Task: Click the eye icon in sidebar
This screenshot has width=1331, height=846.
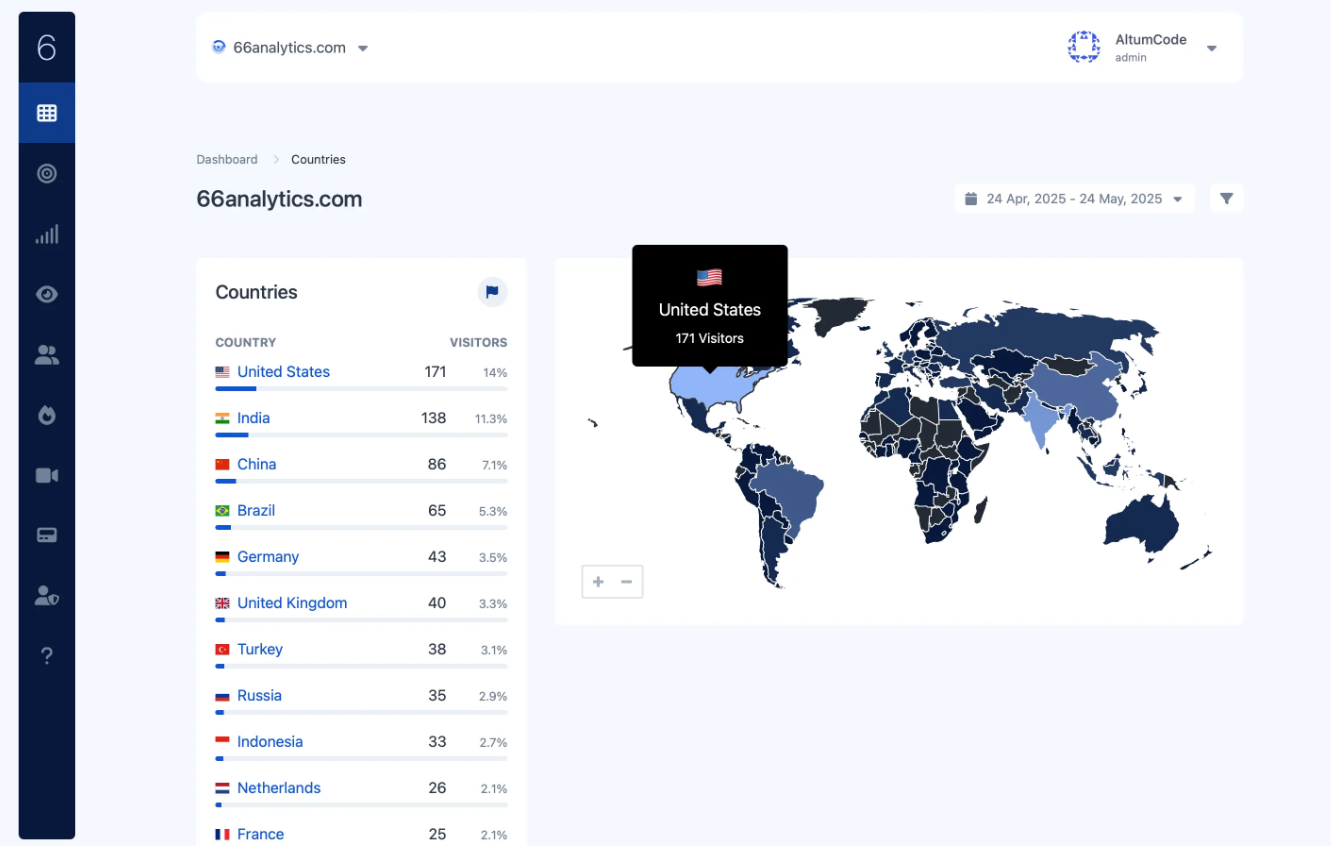Action: click(47, 294)
